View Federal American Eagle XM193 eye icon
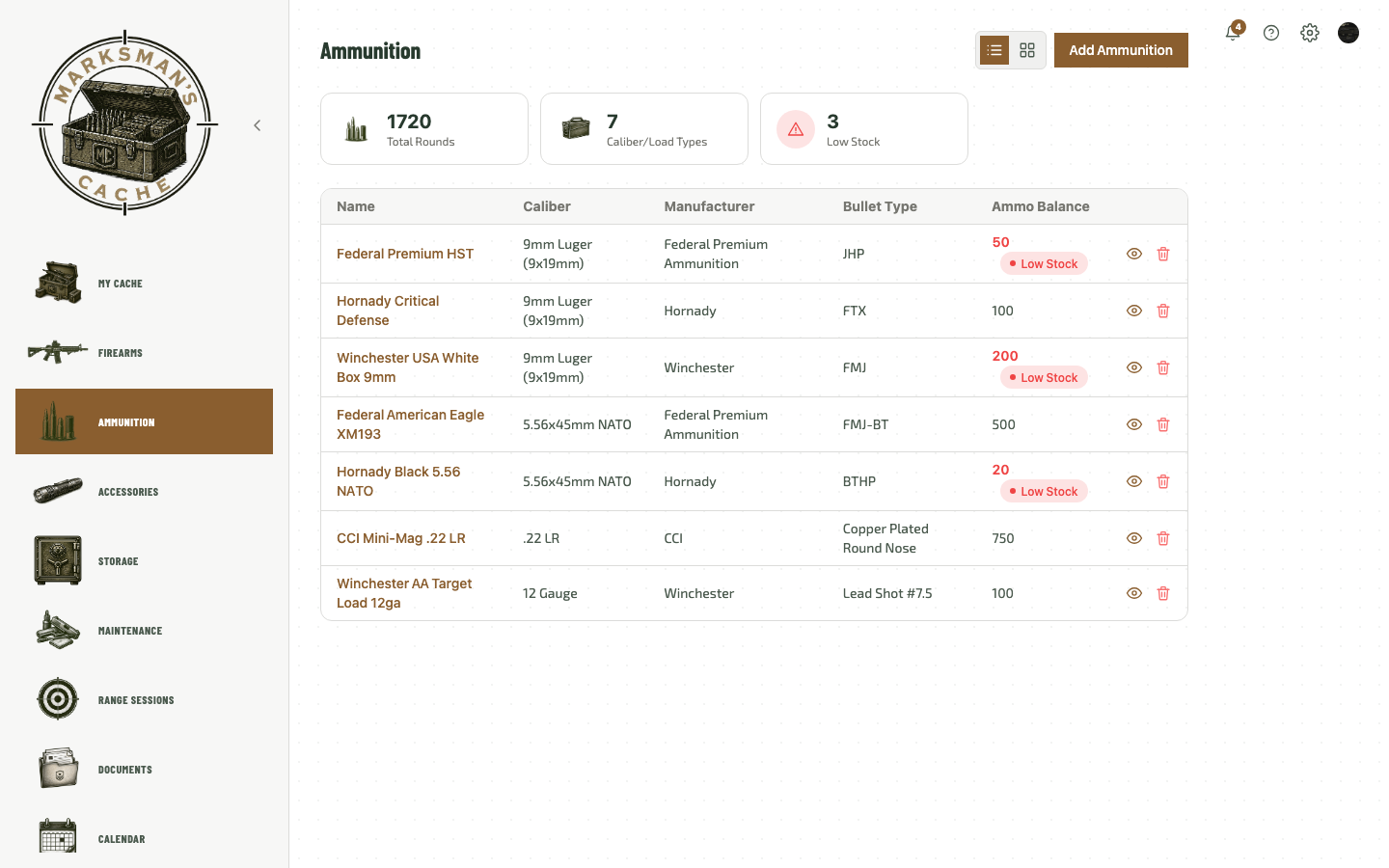Viewport: 1389px width, 868px height. click(x=1134, y=424)
